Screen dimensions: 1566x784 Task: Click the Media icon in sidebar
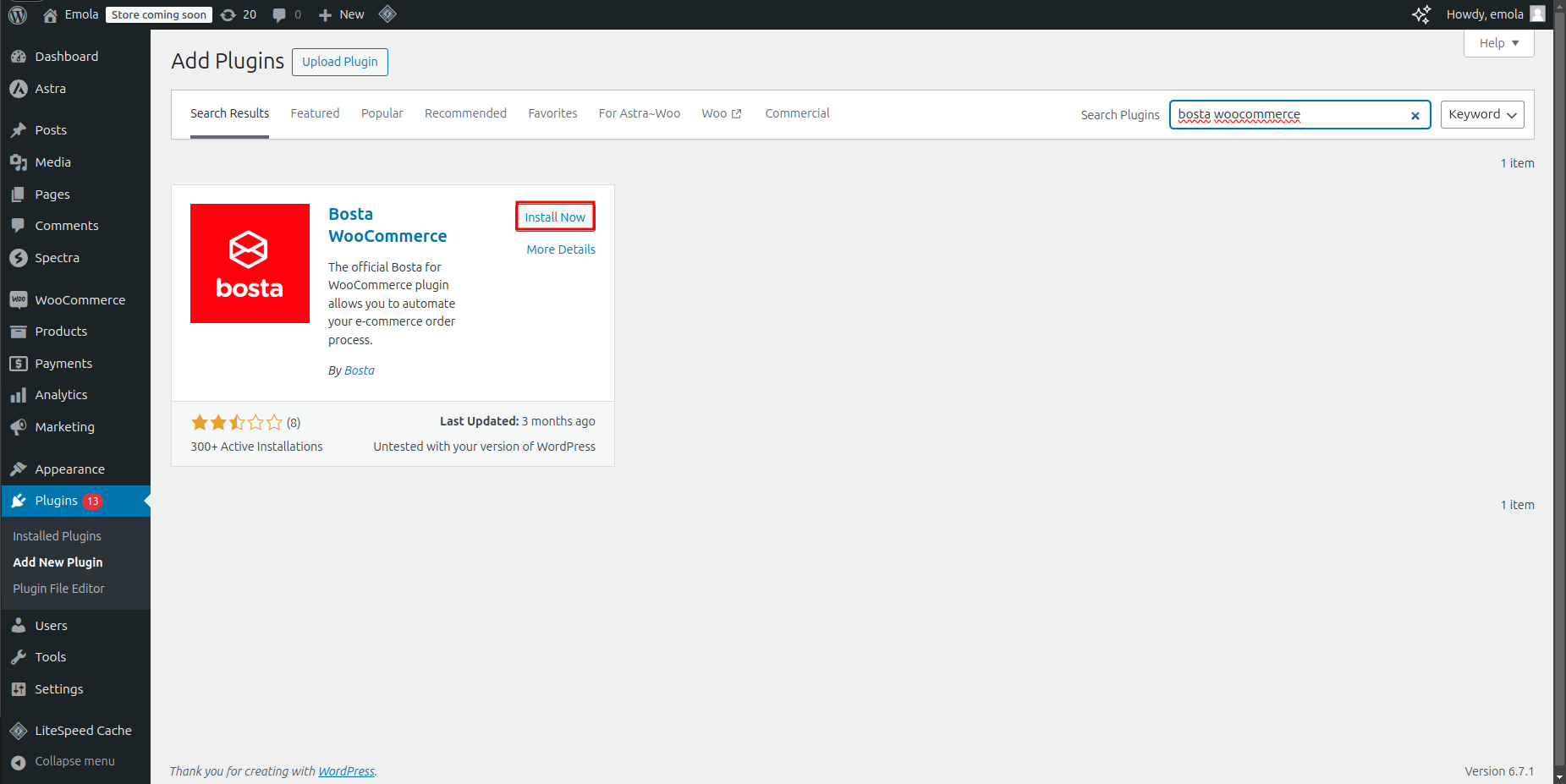click(x=19, y=162)
